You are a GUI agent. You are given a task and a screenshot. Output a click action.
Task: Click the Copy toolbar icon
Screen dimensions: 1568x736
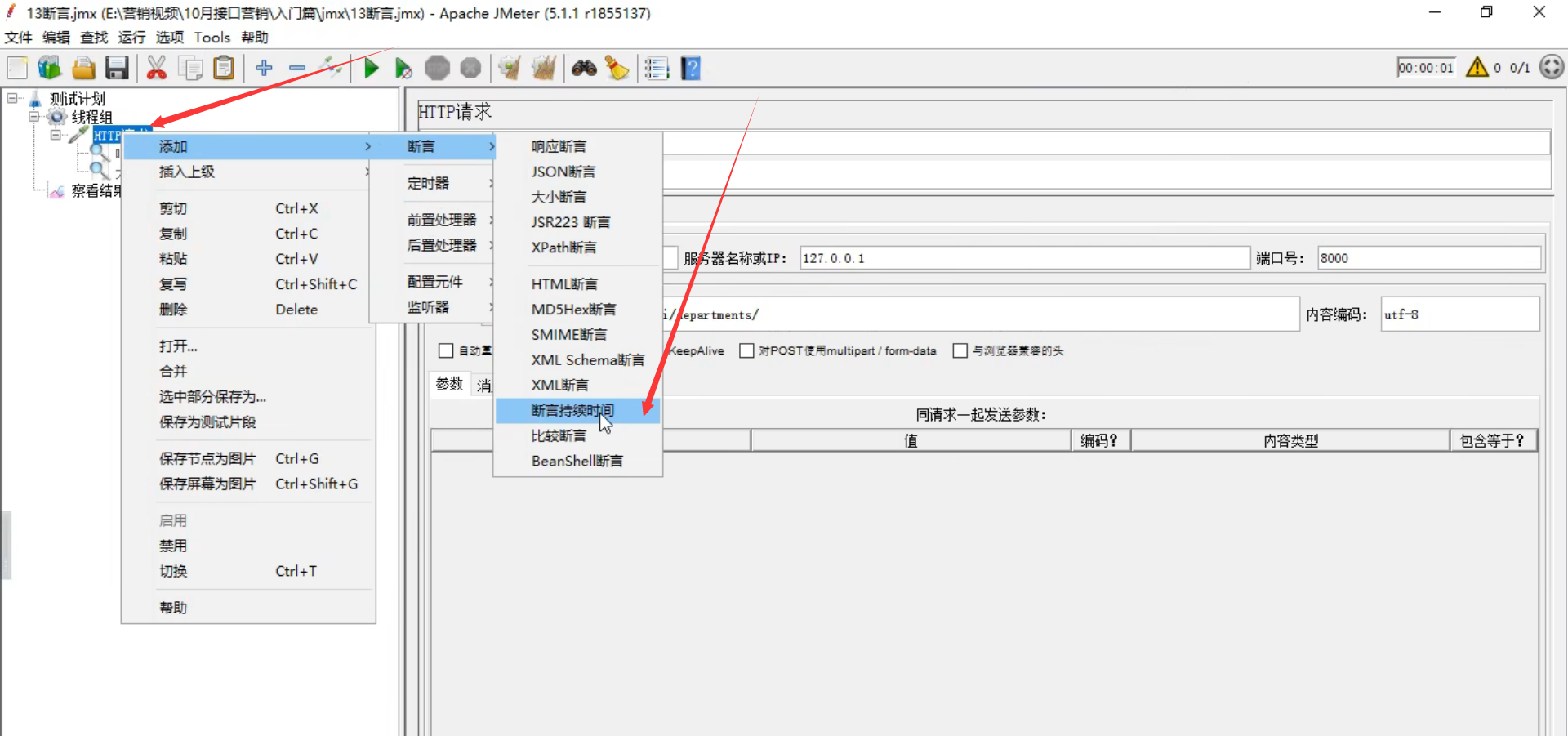190,68
